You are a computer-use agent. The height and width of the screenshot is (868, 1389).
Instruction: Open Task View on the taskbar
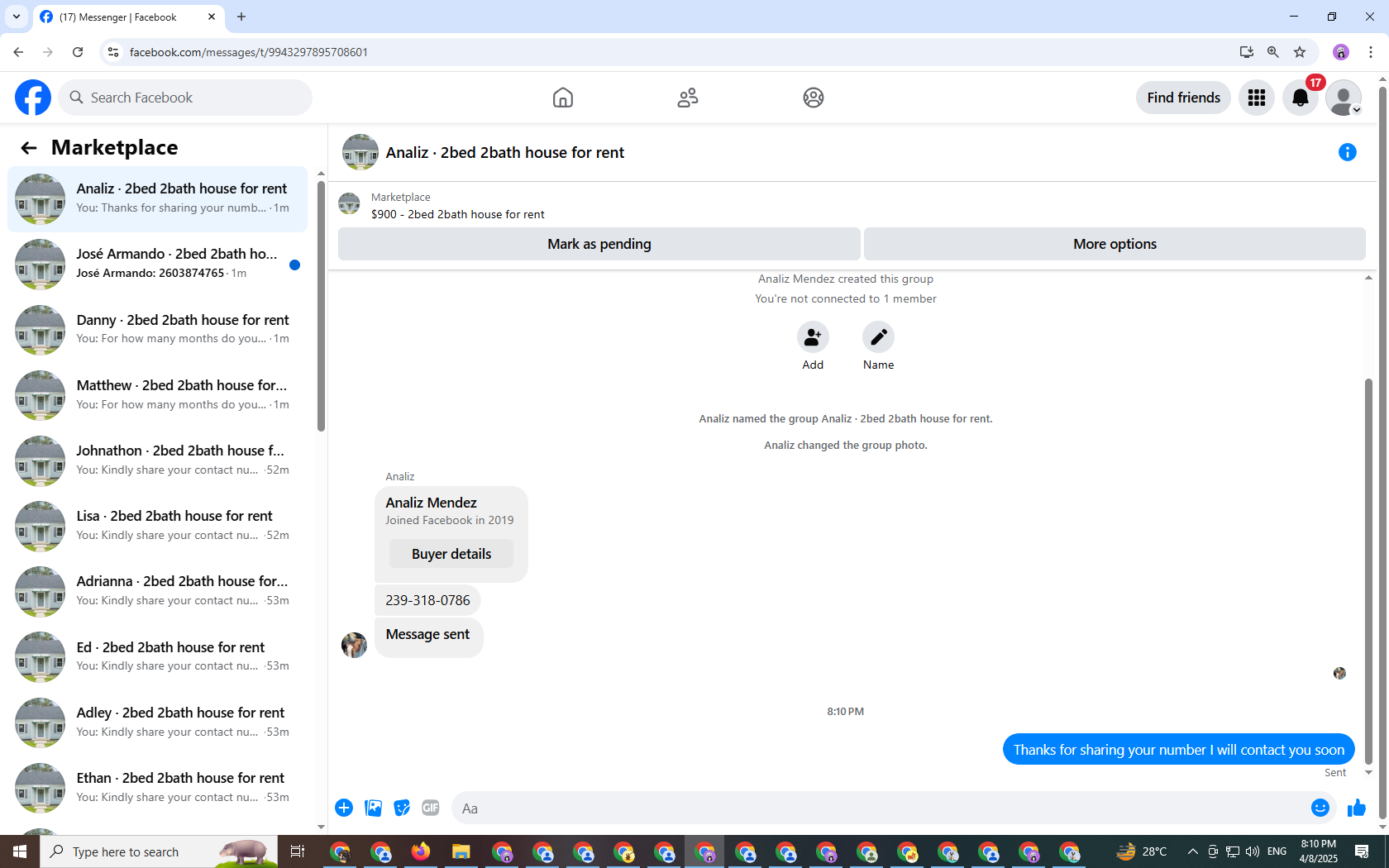[298, 851]
